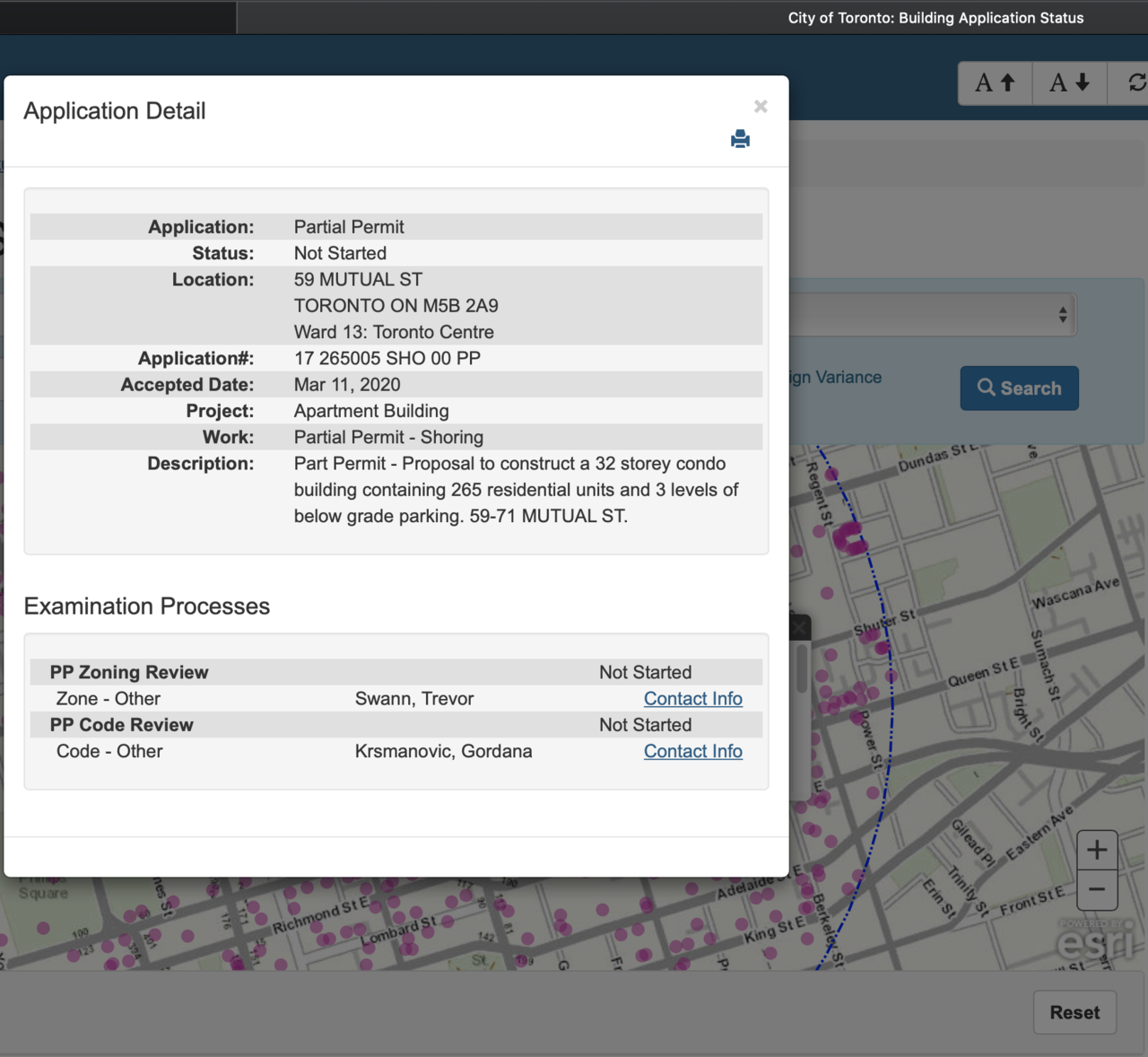Click the refresh icon in top toolbar

click(x=1135, y=83)
